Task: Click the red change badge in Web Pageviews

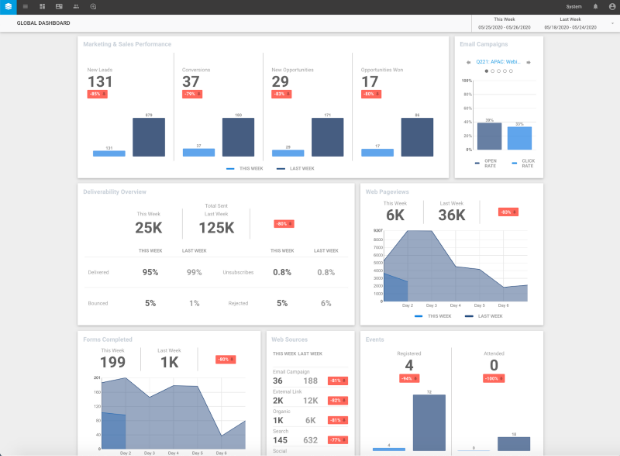Action: 508,212
